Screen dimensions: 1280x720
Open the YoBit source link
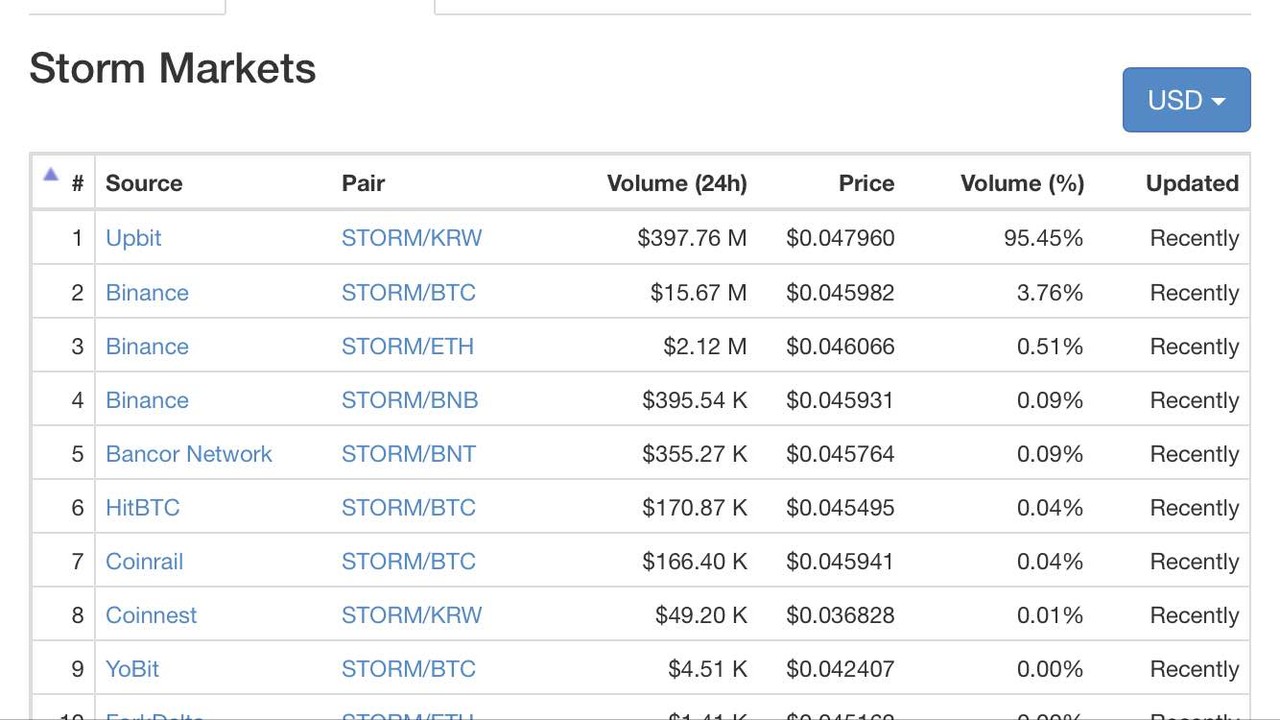tap(132, 669)
